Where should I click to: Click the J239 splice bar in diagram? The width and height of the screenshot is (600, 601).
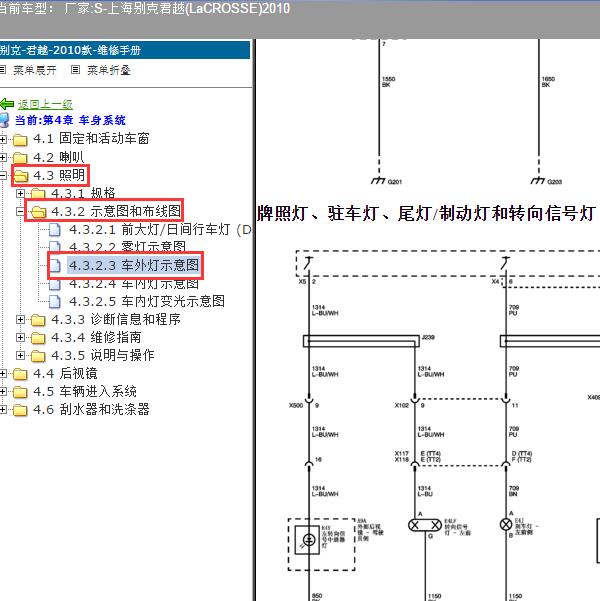click(361, 341)
